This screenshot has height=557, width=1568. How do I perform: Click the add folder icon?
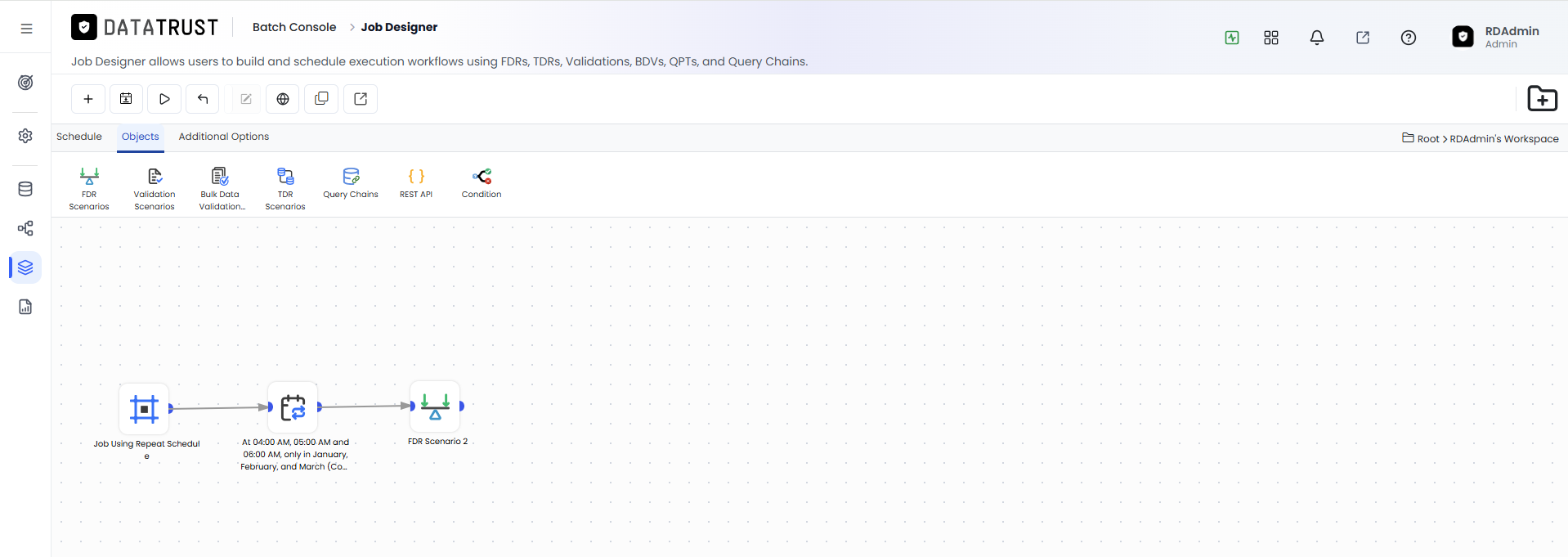coord(1542,99)
